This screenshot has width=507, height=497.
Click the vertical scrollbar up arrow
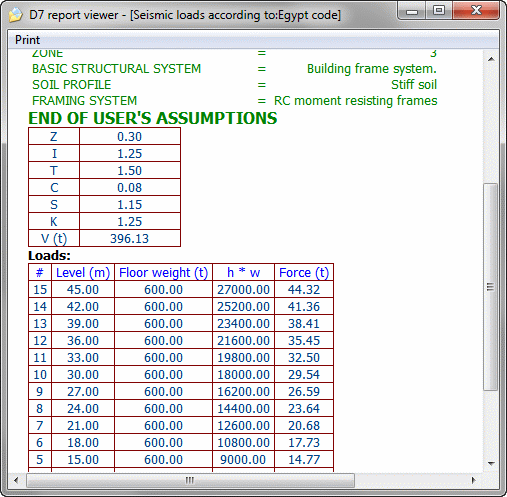click(491, 59)
